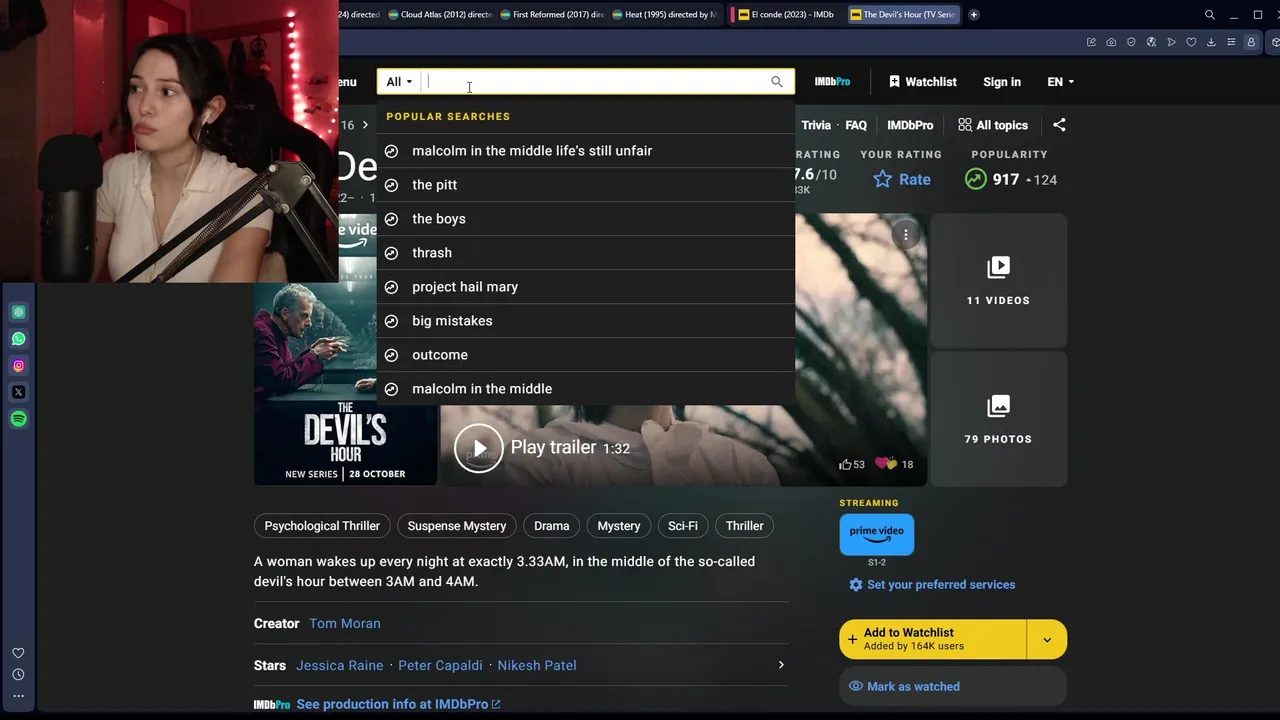Open the Prime Video streaming tile
The width and height of the screenshot is (1280, 720).
point(876,535)
